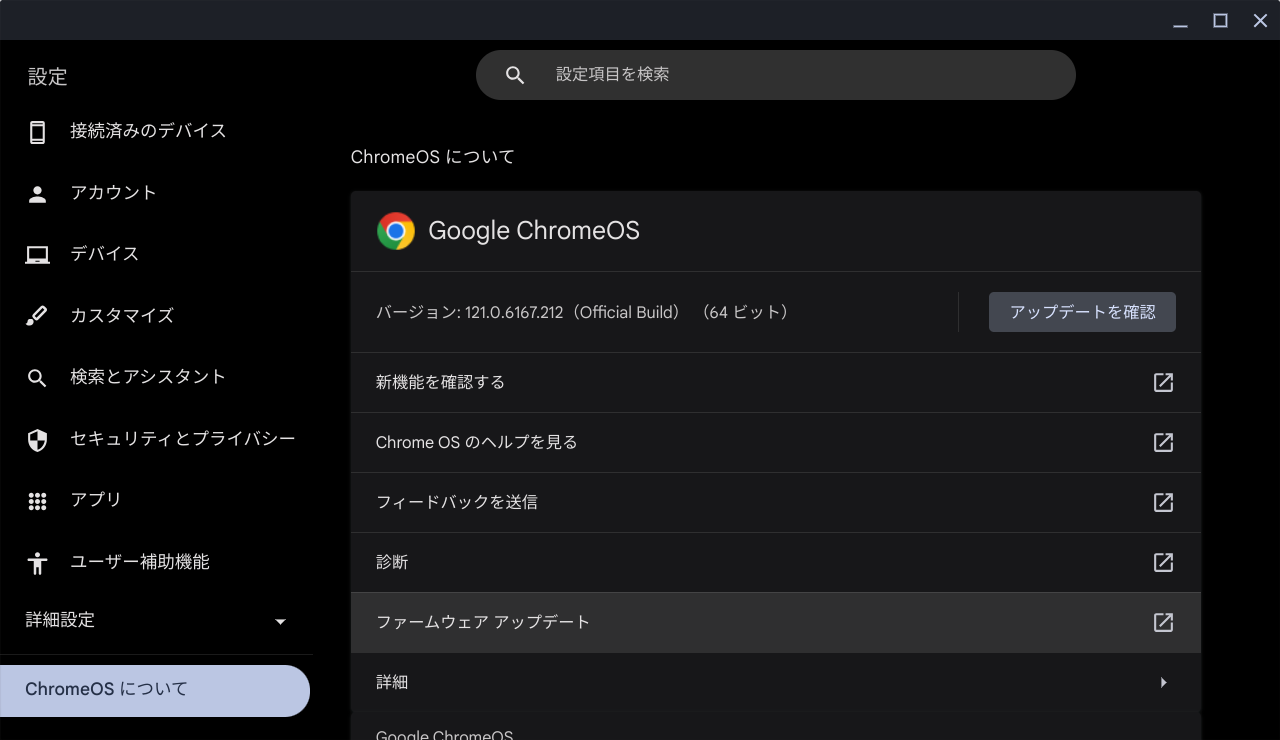Select セキュリティとプライバシー menu entry
This screenshot has width=1280, height=740.
click(181, 438)
